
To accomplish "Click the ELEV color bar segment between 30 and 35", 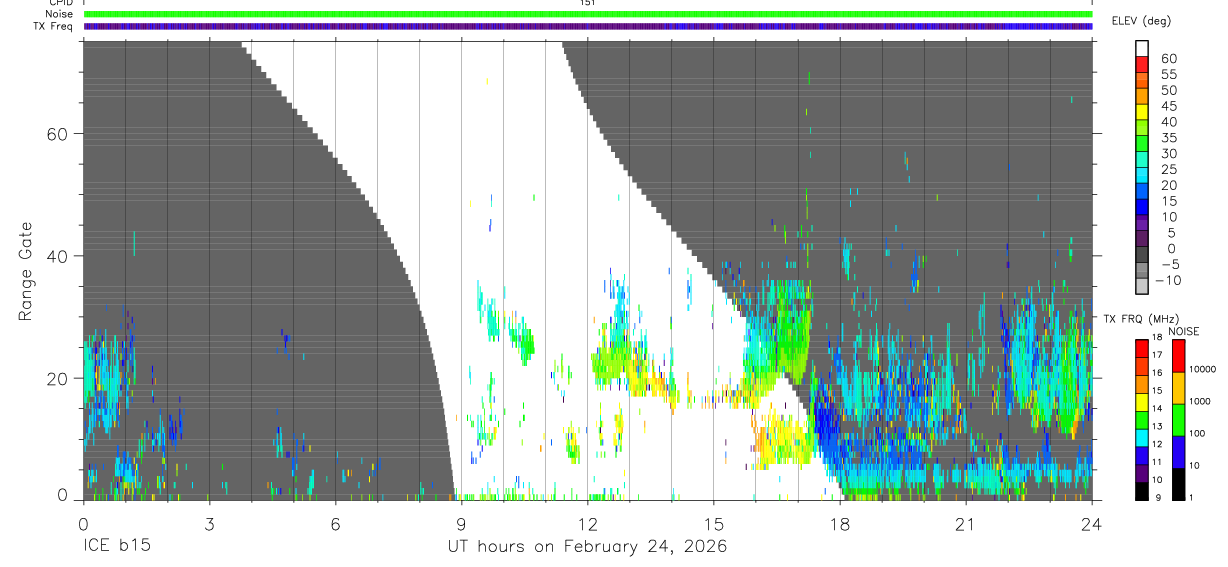I will click(1142, 145).
